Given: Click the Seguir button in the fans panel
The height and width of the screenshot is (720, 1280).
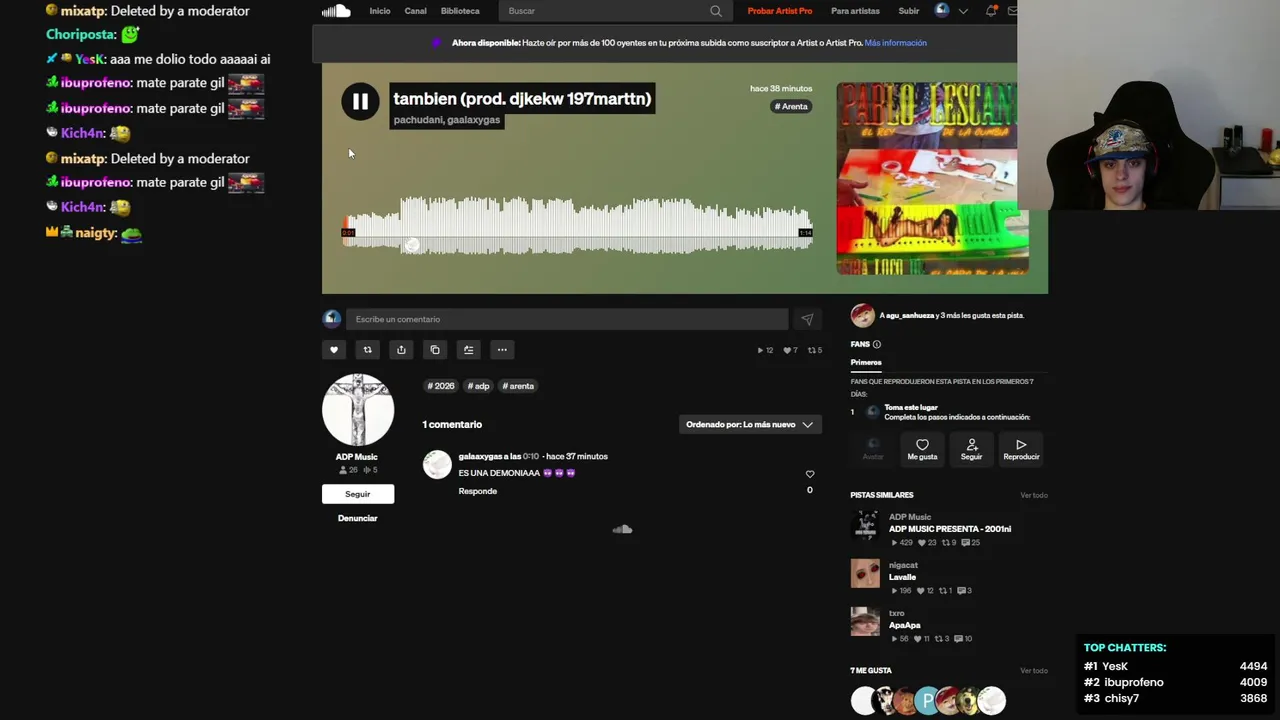Looking at the screenshot, I should pyautogui.click(x=971, y=449).
